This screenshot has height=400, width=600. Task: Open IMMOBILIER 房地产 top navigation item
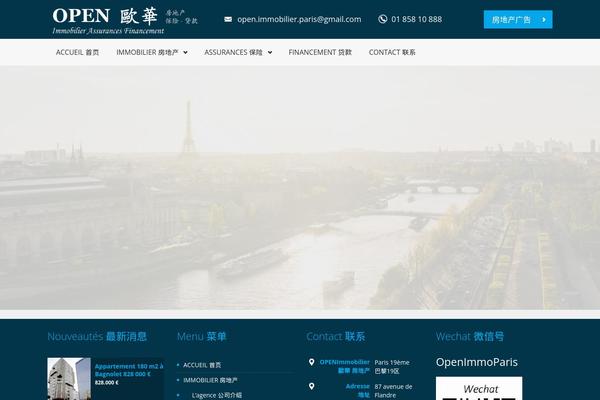point(147,52)
